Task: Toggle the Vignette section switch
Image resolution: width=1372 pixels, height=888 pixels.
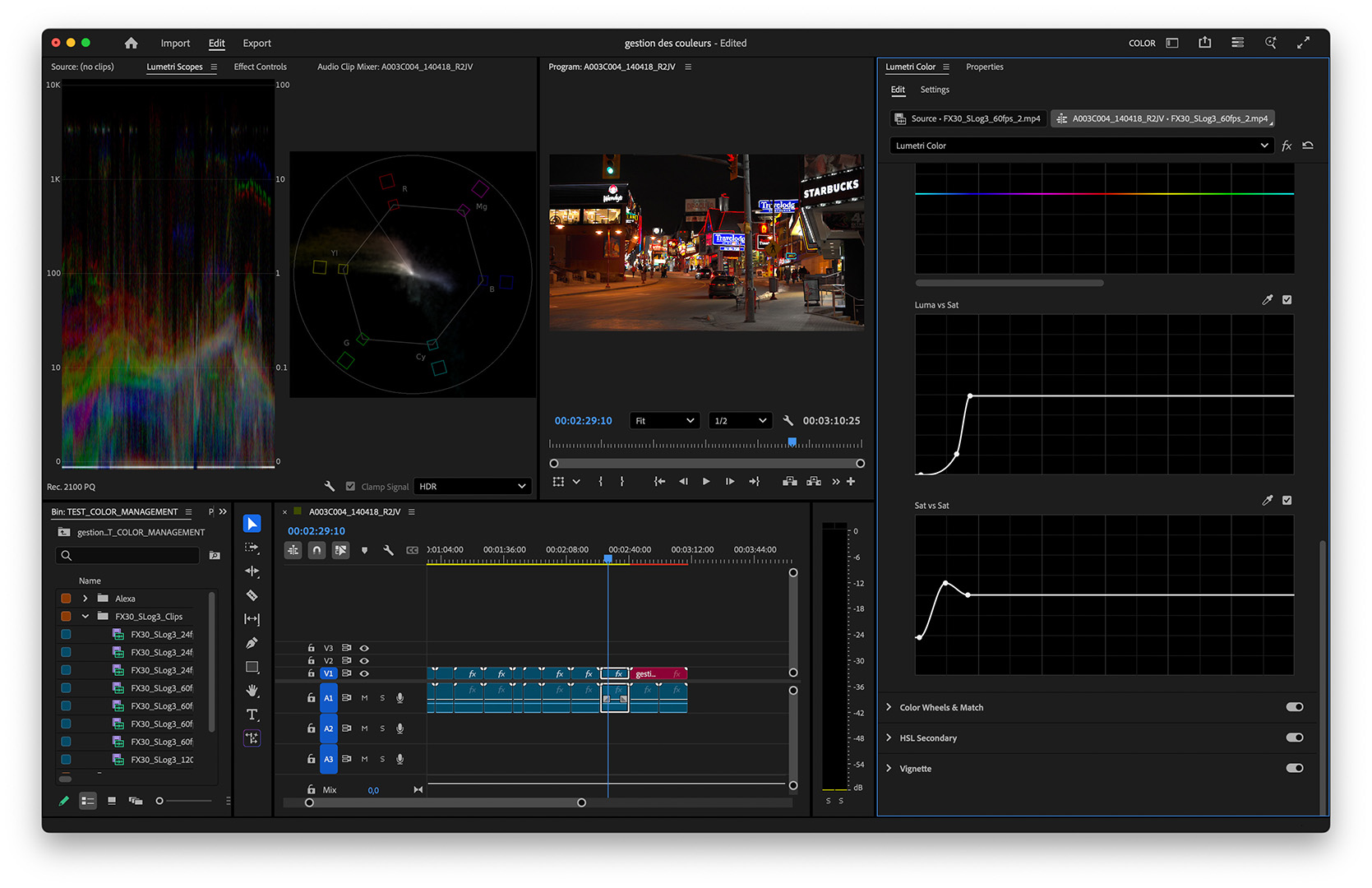Action: coord(1294,768)
